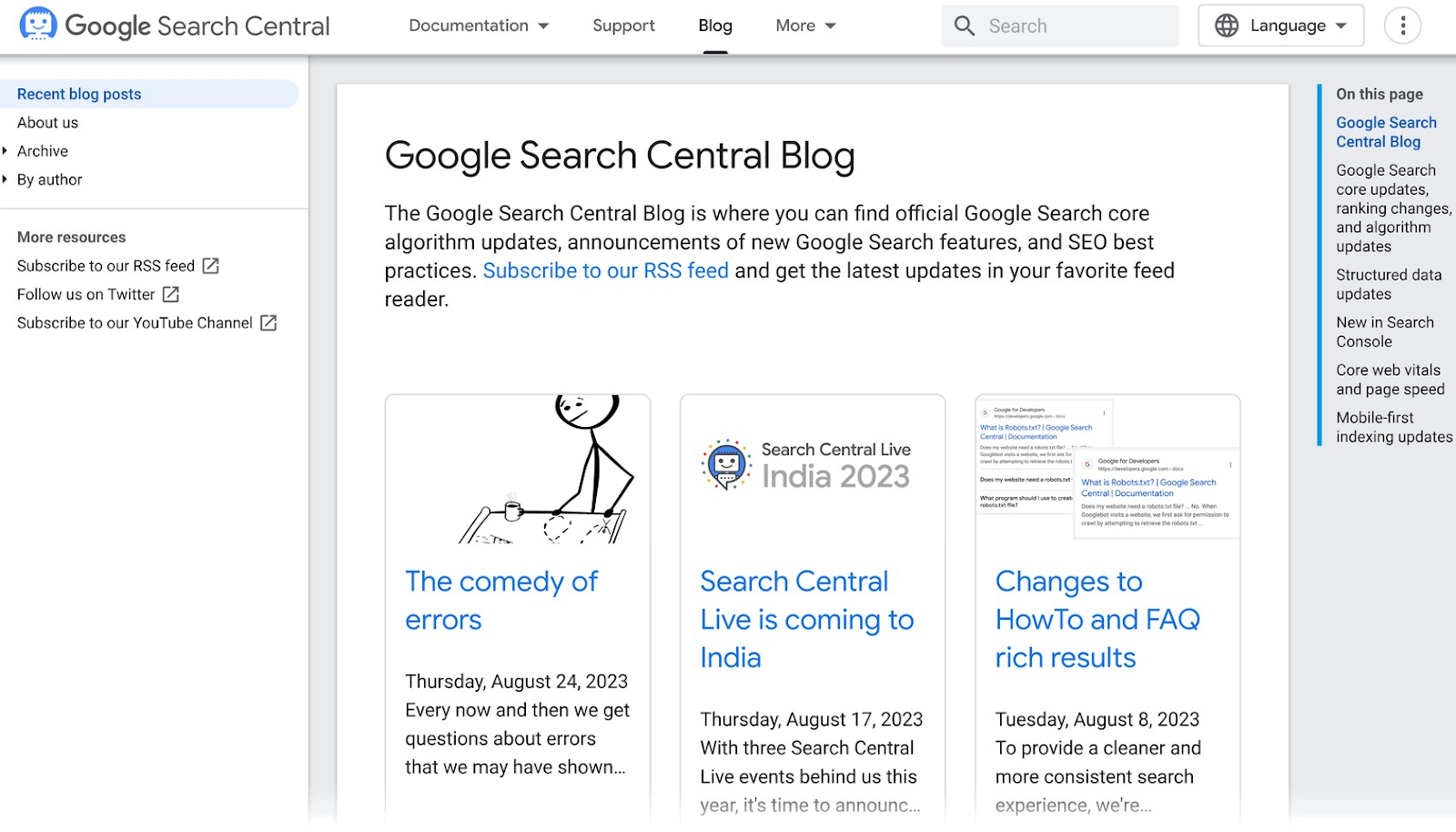Select Recent blog posts in sidebar
The width and height of the screenshot is (1456, 832).
149,94
